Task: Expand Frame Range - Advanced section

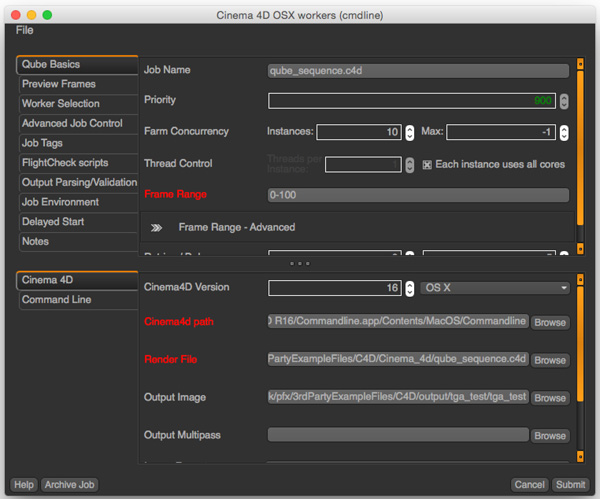Action: (x=156, y=228)
